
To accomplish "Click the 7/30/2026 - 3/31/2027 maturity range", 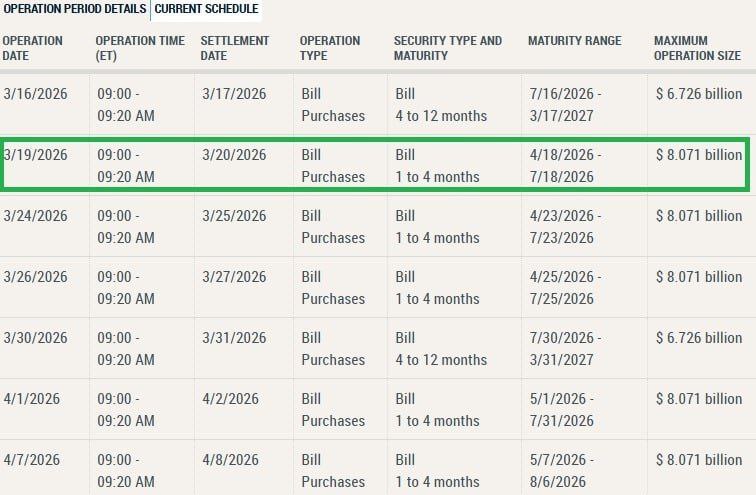I will 566,349.
